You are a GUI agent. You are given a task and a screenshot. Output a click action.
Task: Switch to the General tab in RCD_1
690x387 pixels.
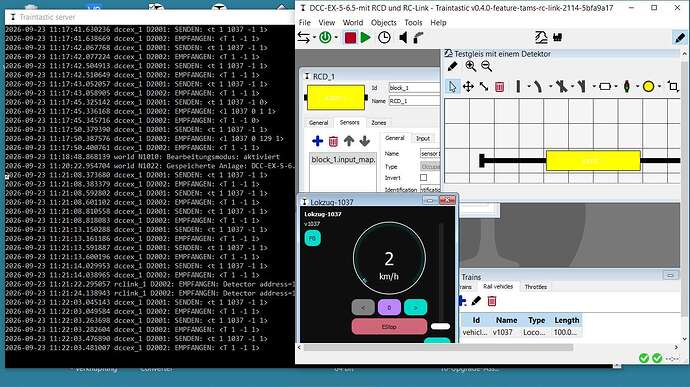point(318,123)
